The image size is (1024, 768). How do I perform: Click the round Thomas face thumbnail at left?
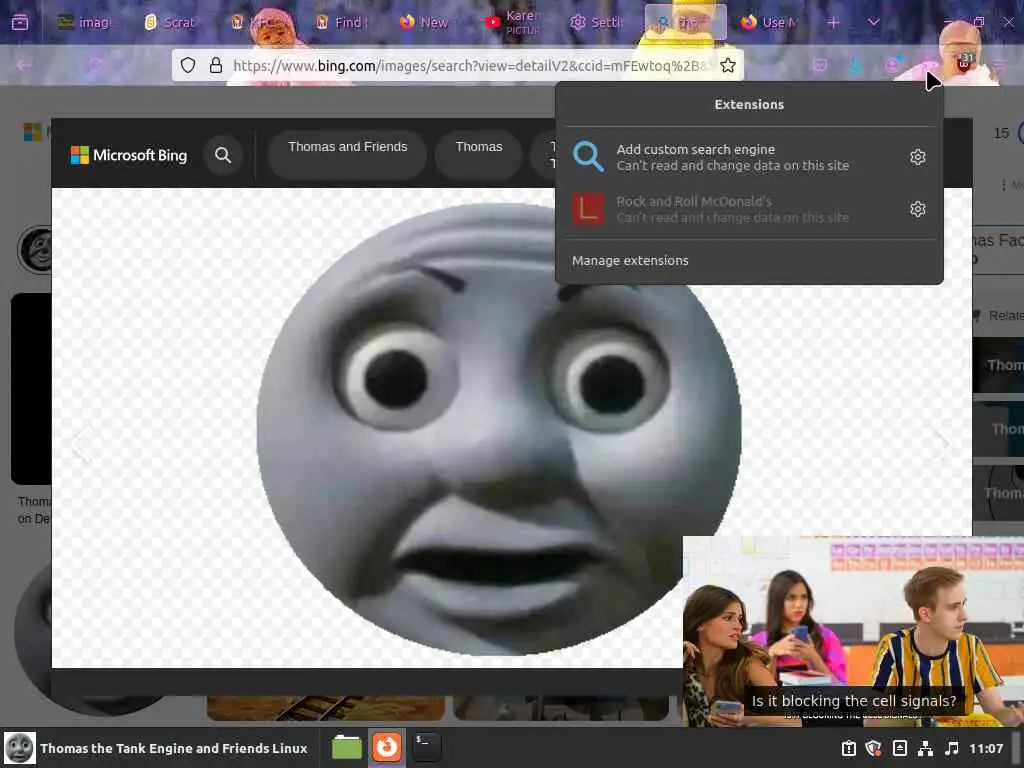36,249
